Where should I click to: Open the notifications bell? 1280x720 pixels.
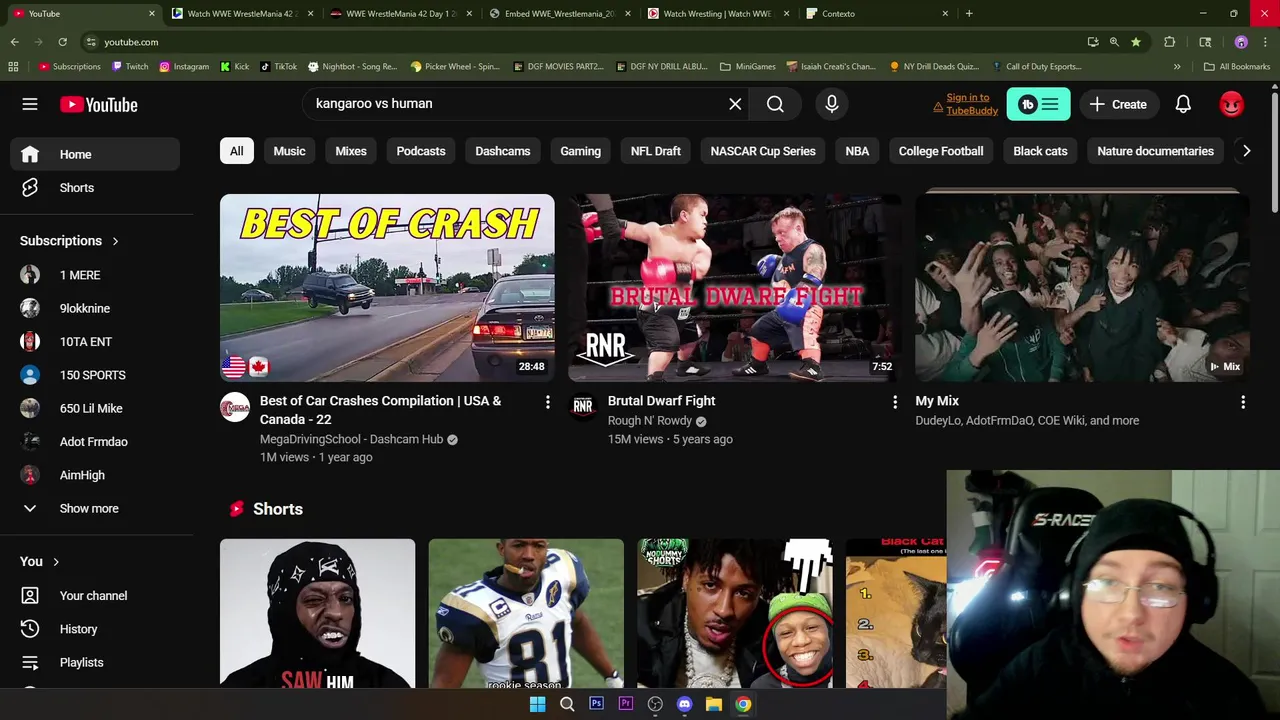click(x=1183, y=104)
